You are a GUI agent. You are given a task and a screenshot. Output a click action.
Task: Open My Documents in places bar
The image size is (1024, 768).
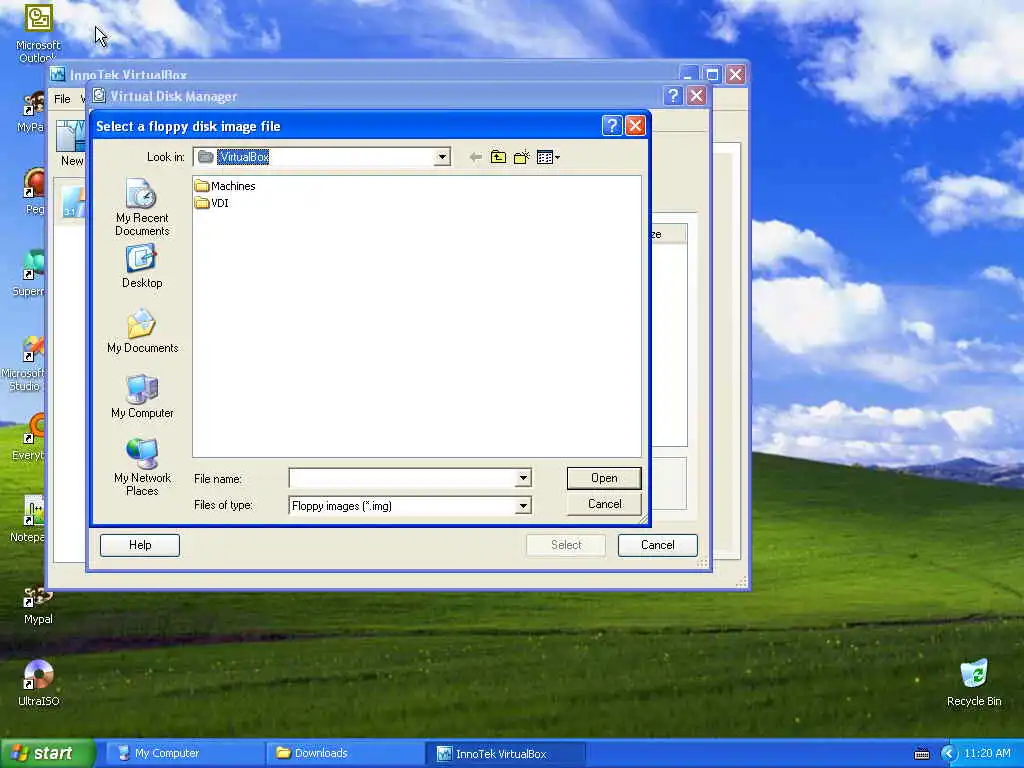(x=142, y=332)
